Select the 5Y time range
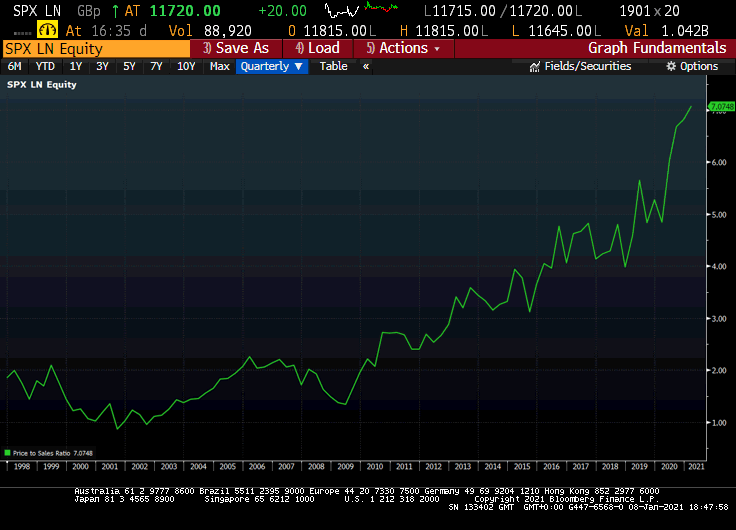This screenshot has height=530, width=736. click(129, 66)
